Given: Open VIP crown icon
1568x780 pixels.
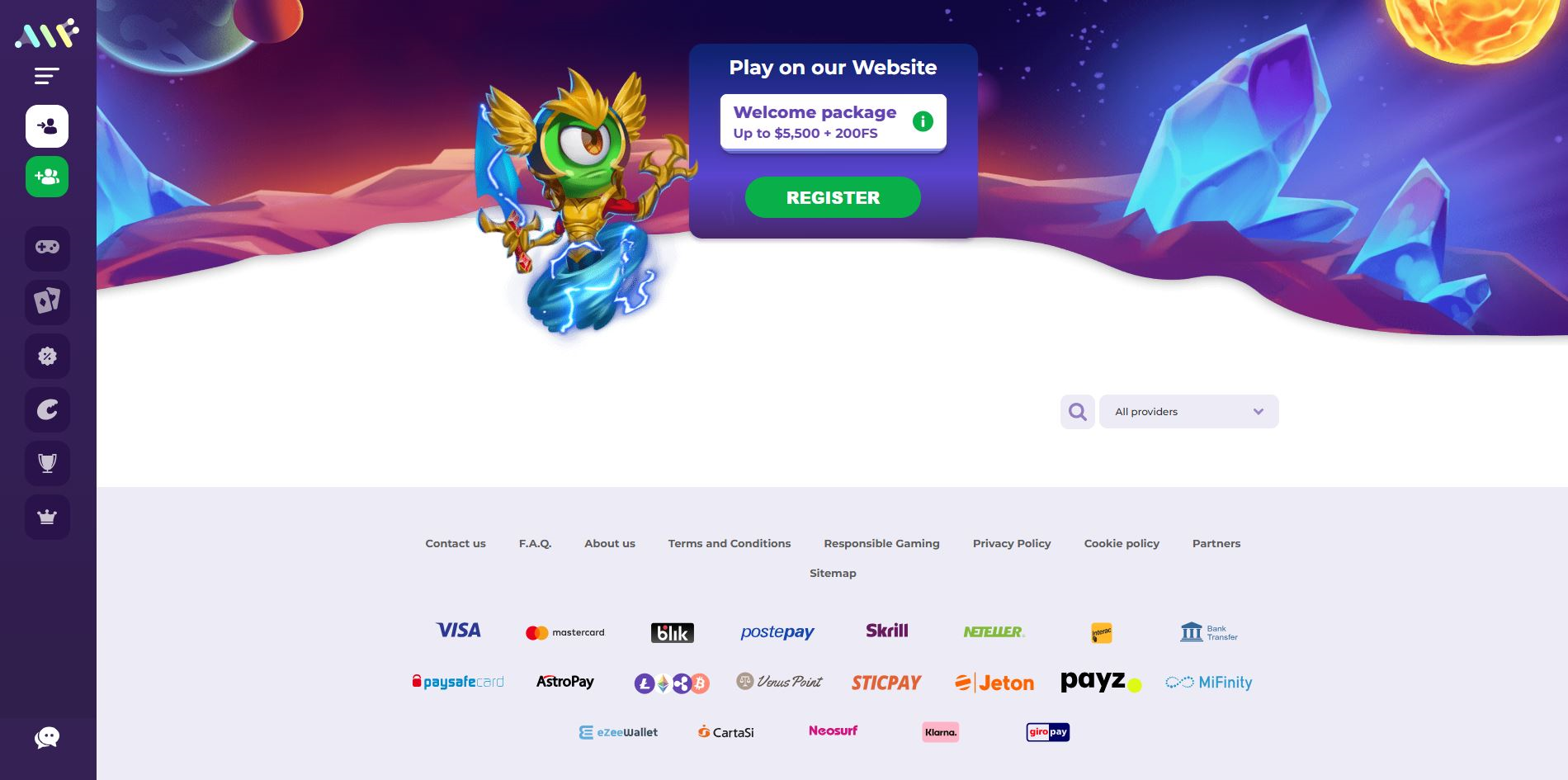Looking at the screenshot, I should pos(47,517).
